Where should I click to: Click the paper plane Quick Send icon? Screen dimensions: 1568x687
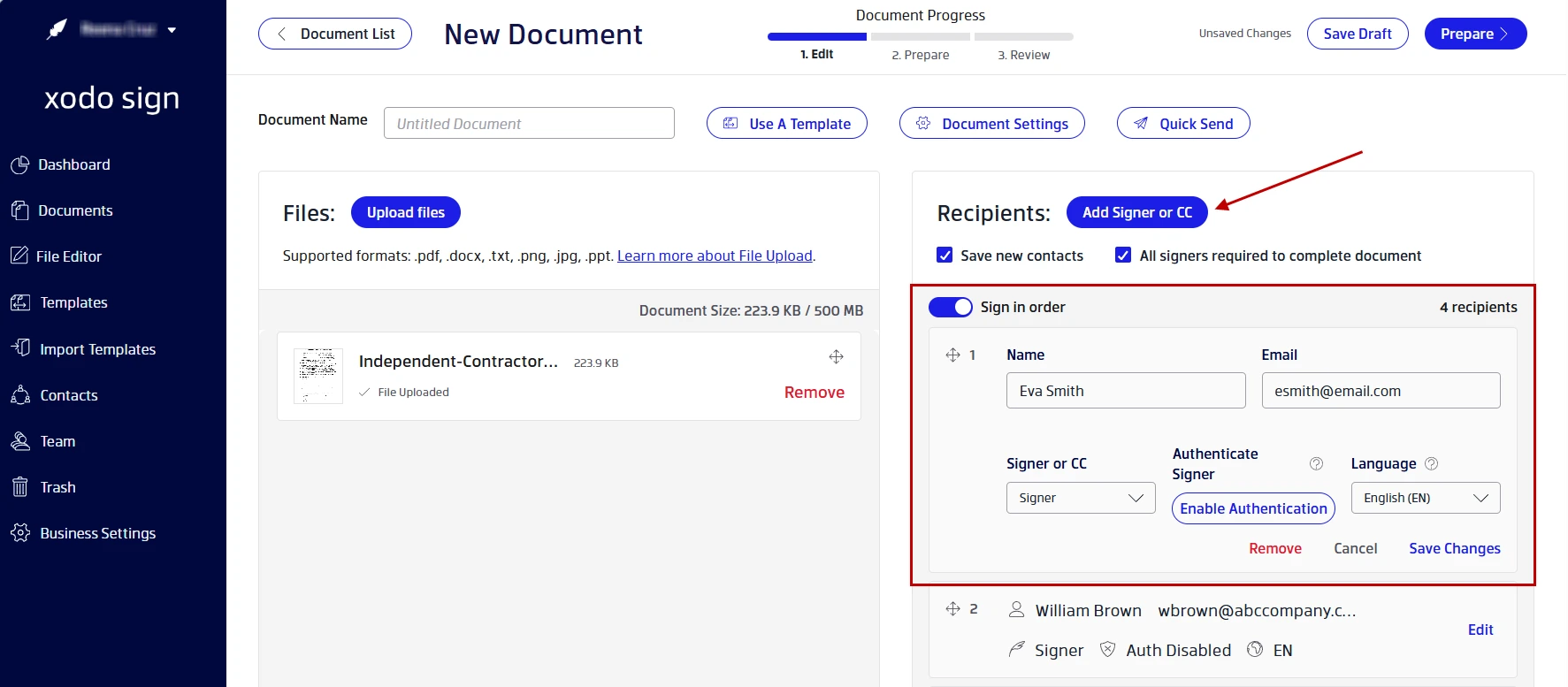pyautogui.click(x=1141, y=123)
